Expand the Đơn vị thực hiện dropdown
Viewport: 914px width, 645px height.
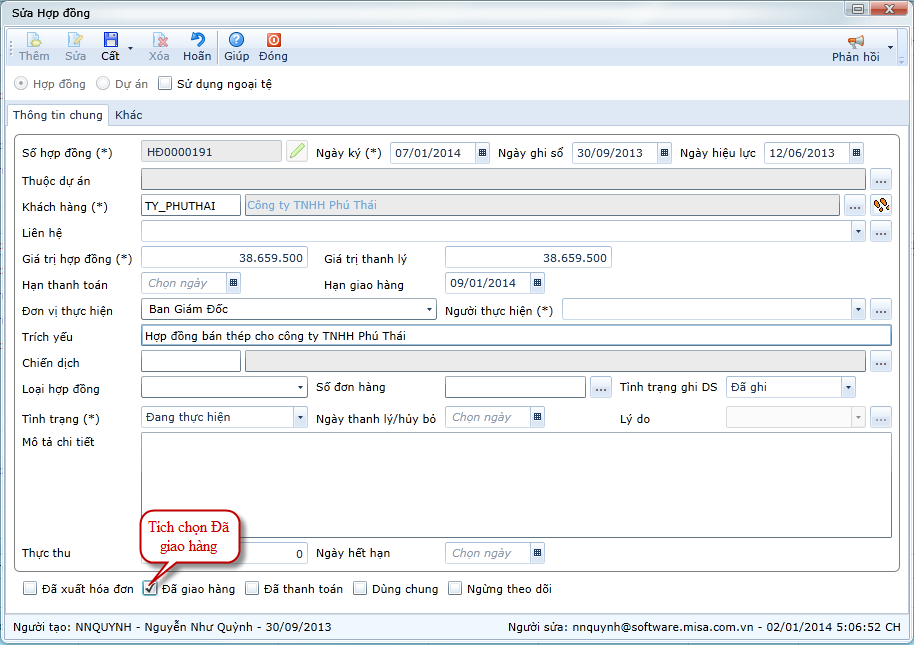tap(429, 310)
